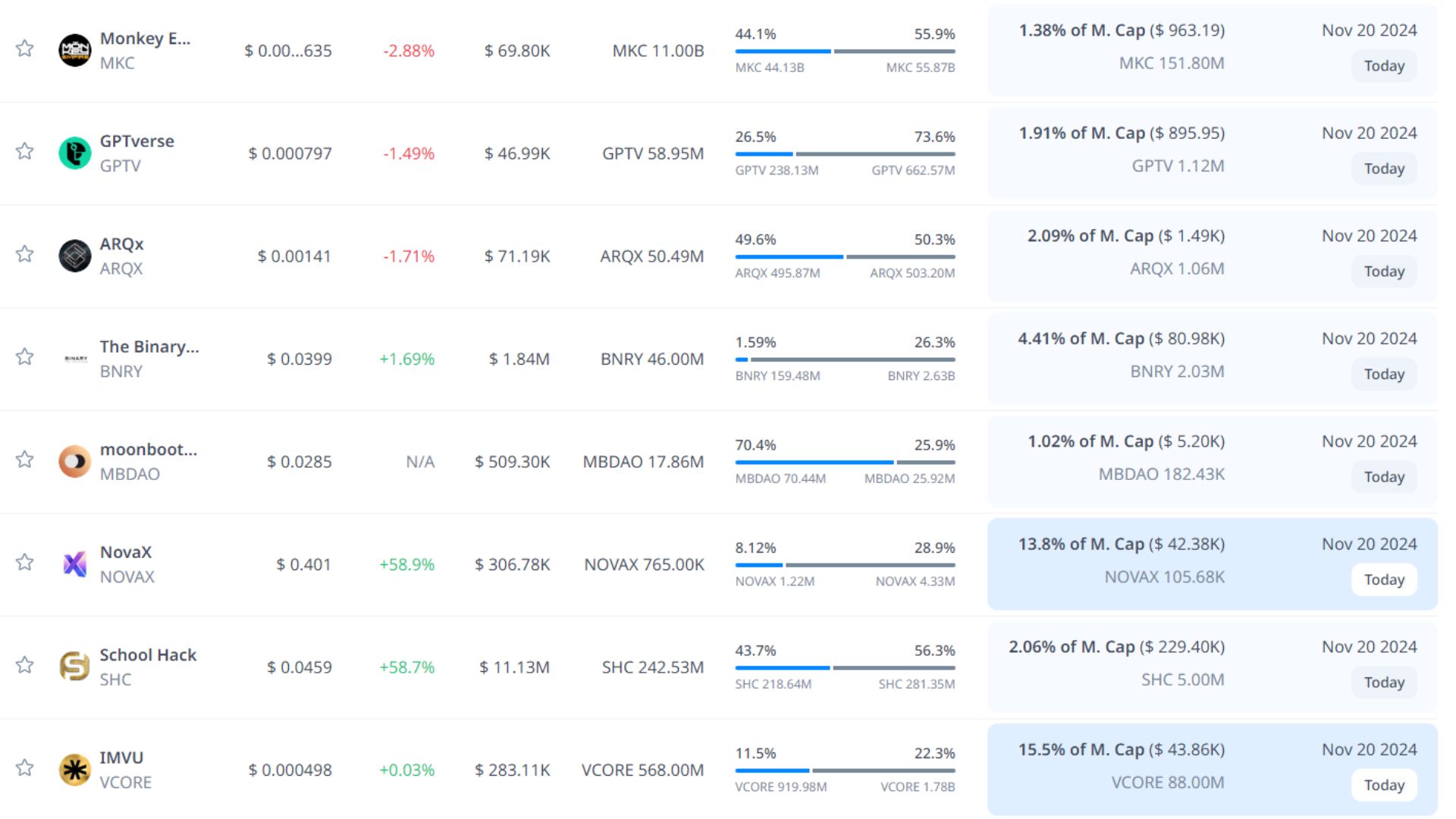Click the Monkey Empire MKC coin logo
This screenshot has height=819, width=1456.
[x=74, y=51]
